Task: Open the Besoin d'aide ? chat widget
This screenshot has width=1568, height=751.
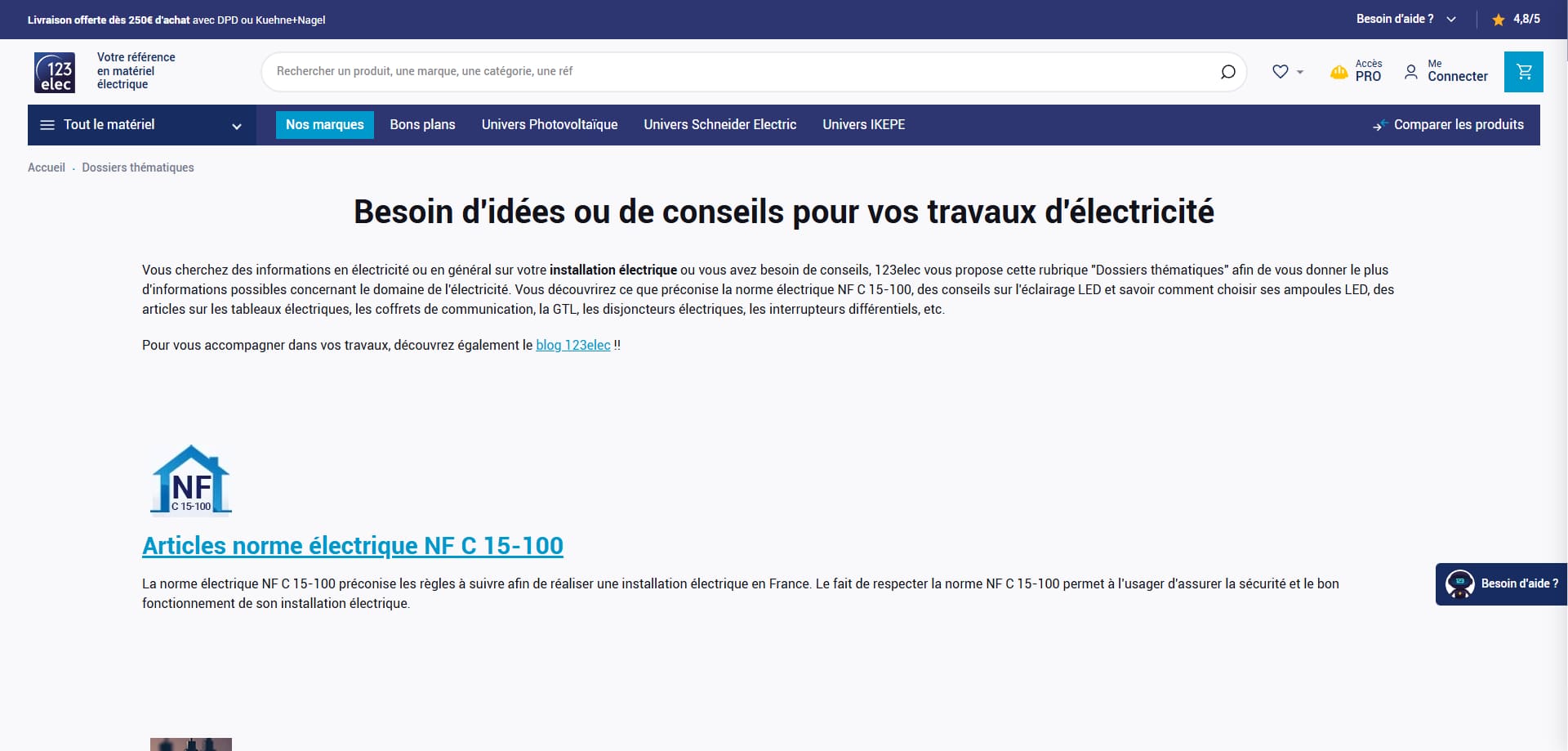Action: point(1501,584)
